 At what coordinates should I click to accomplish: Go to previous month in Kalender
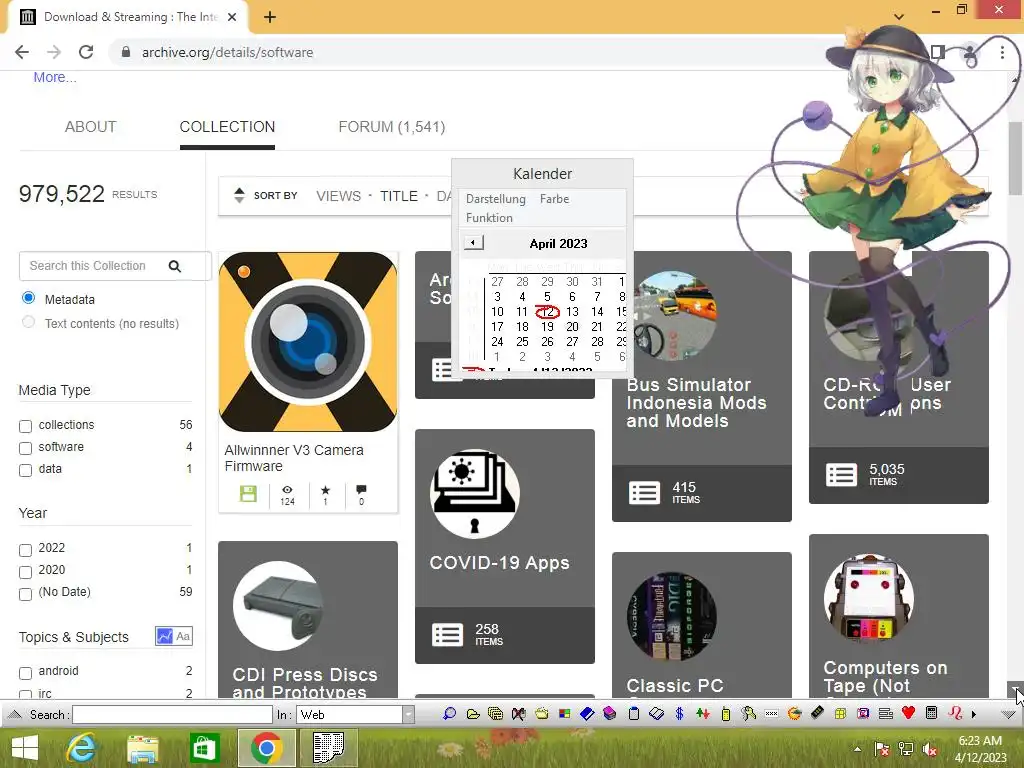[473, 243]
